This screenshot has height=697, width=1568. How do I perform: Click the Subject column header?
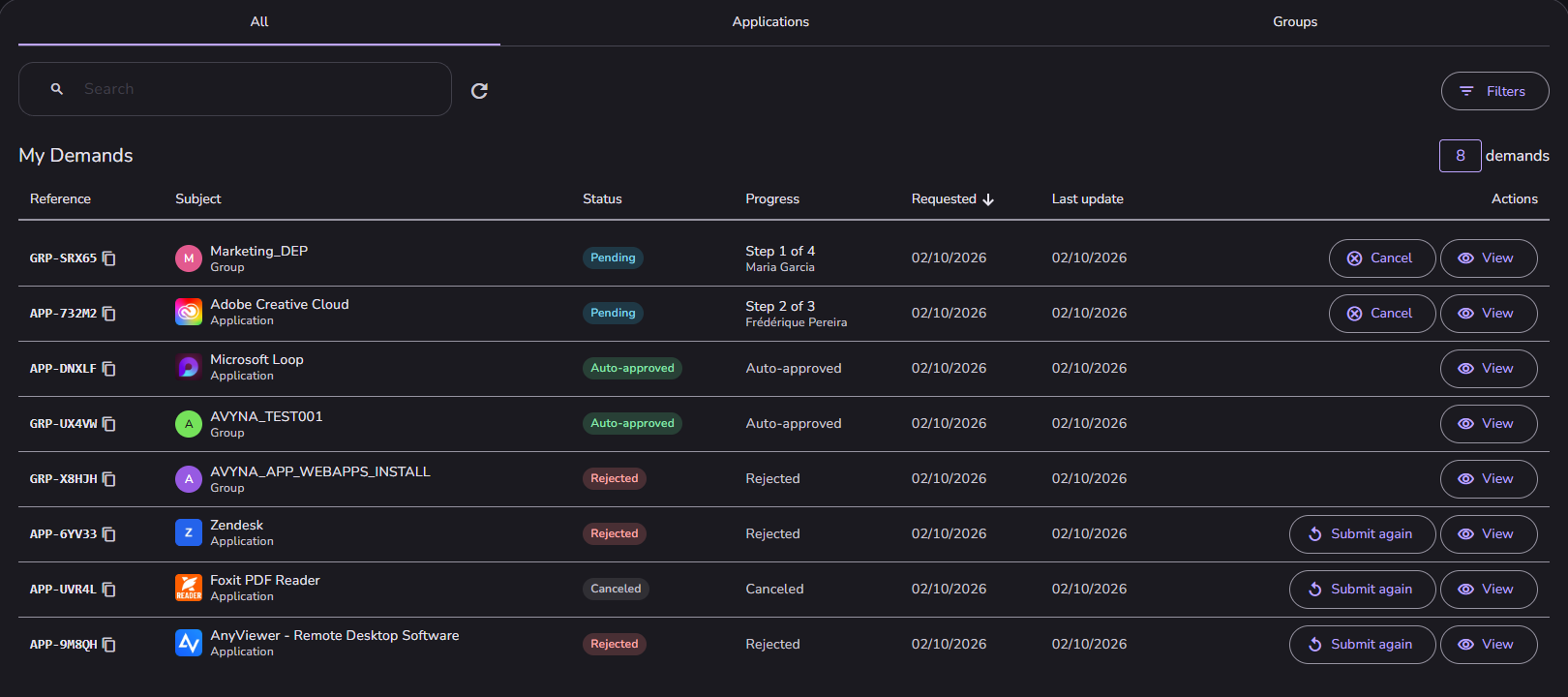(x=198, y=198)
